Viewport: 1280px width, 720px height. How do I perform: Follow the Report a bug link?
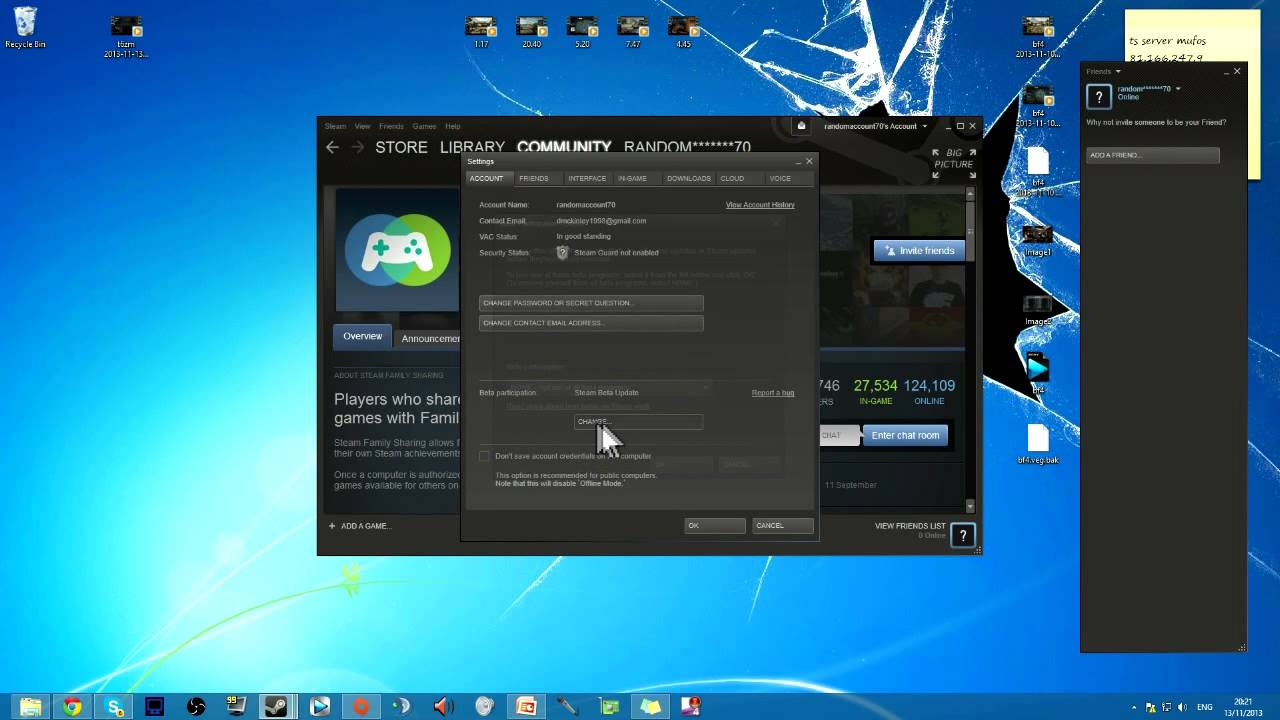(773, 393)
